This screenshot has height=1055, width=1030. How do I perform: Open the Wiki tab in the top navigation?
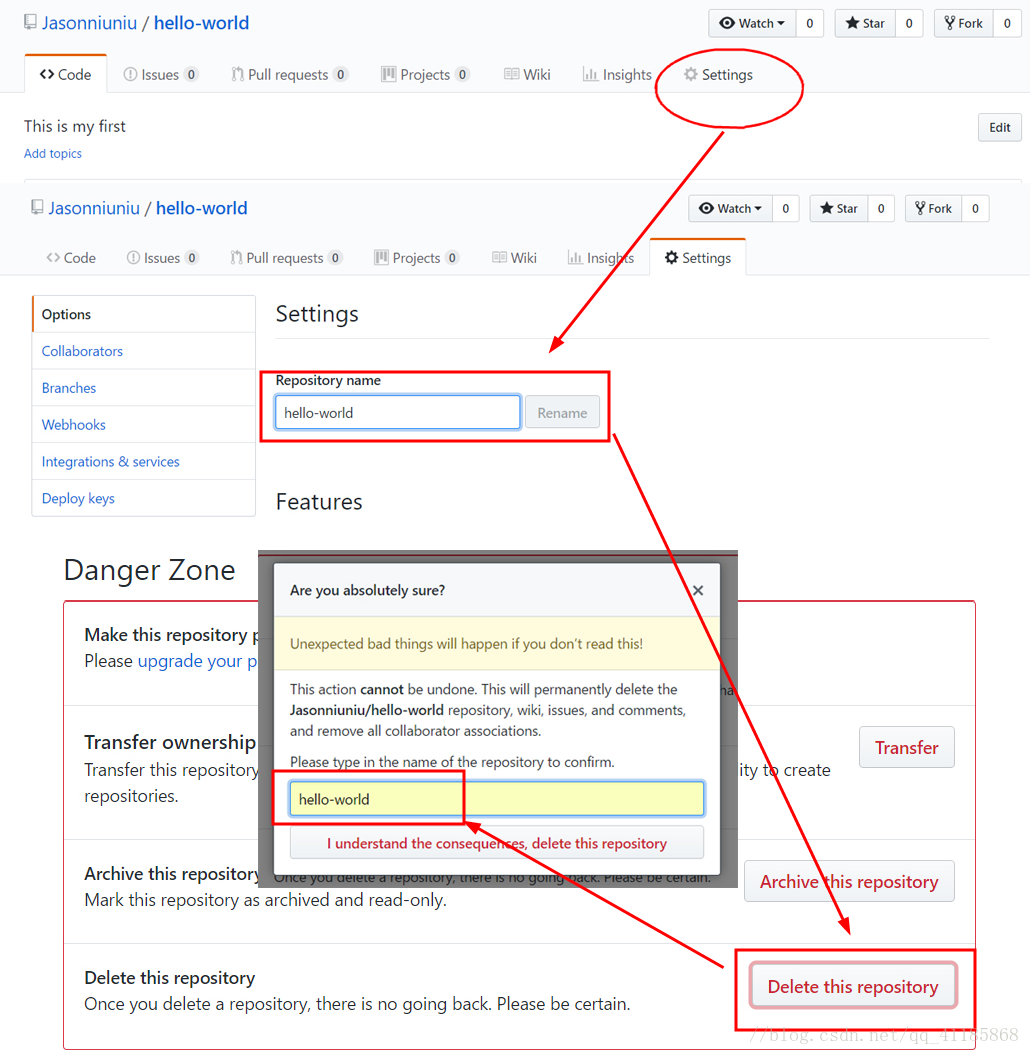point(527,75)
